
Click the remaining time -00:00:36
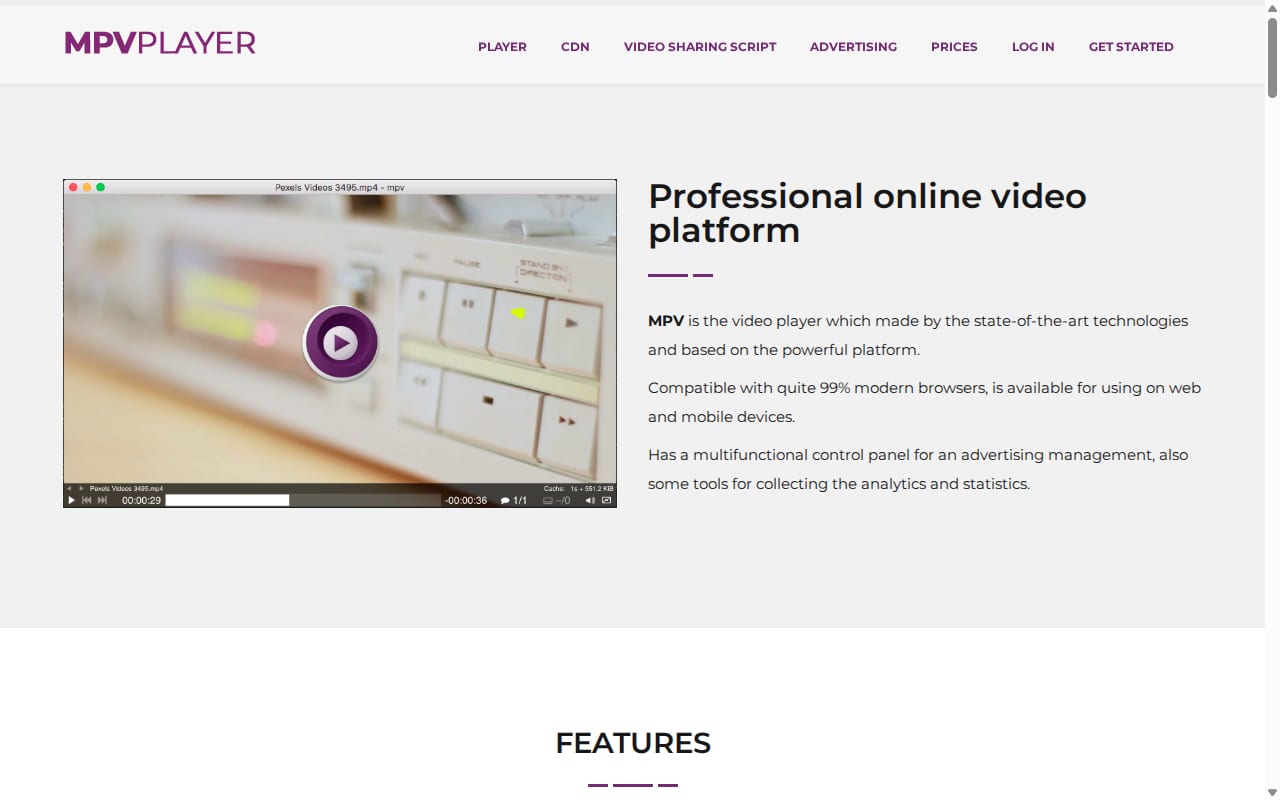pyautogui.click(x=466, y=500)
